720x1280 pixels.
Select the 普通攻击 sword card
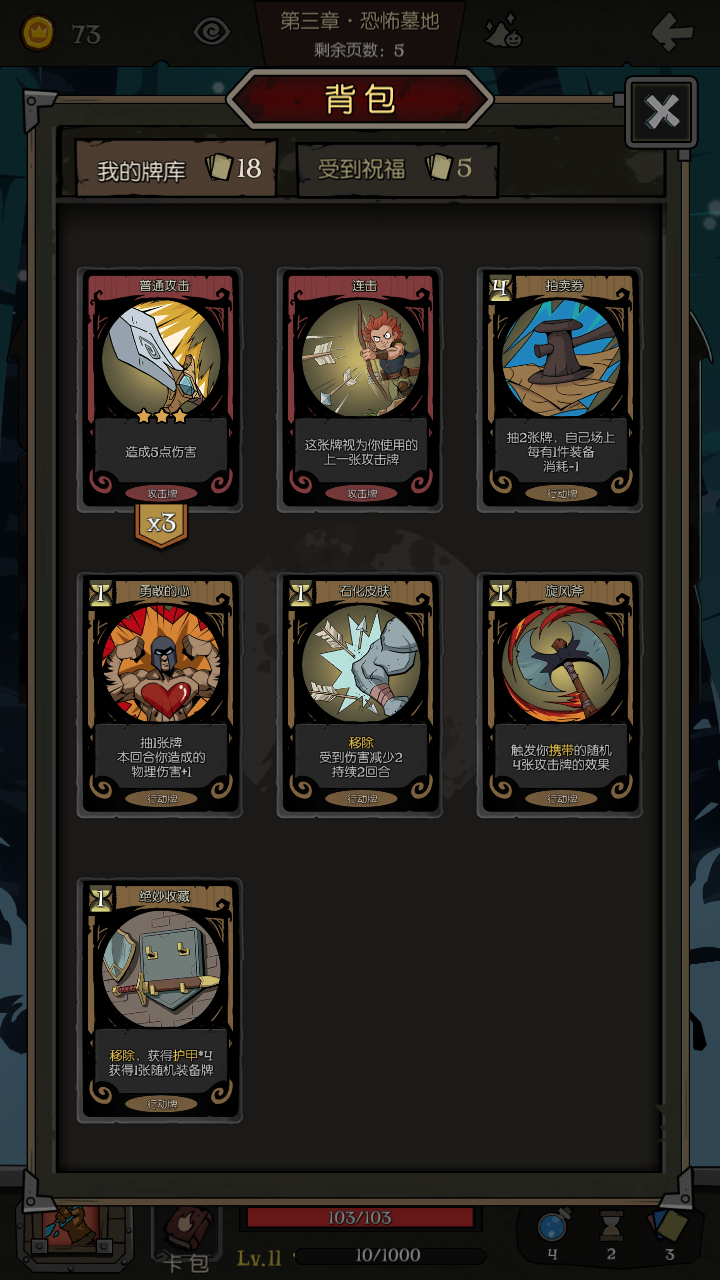[x=161, y=389]
